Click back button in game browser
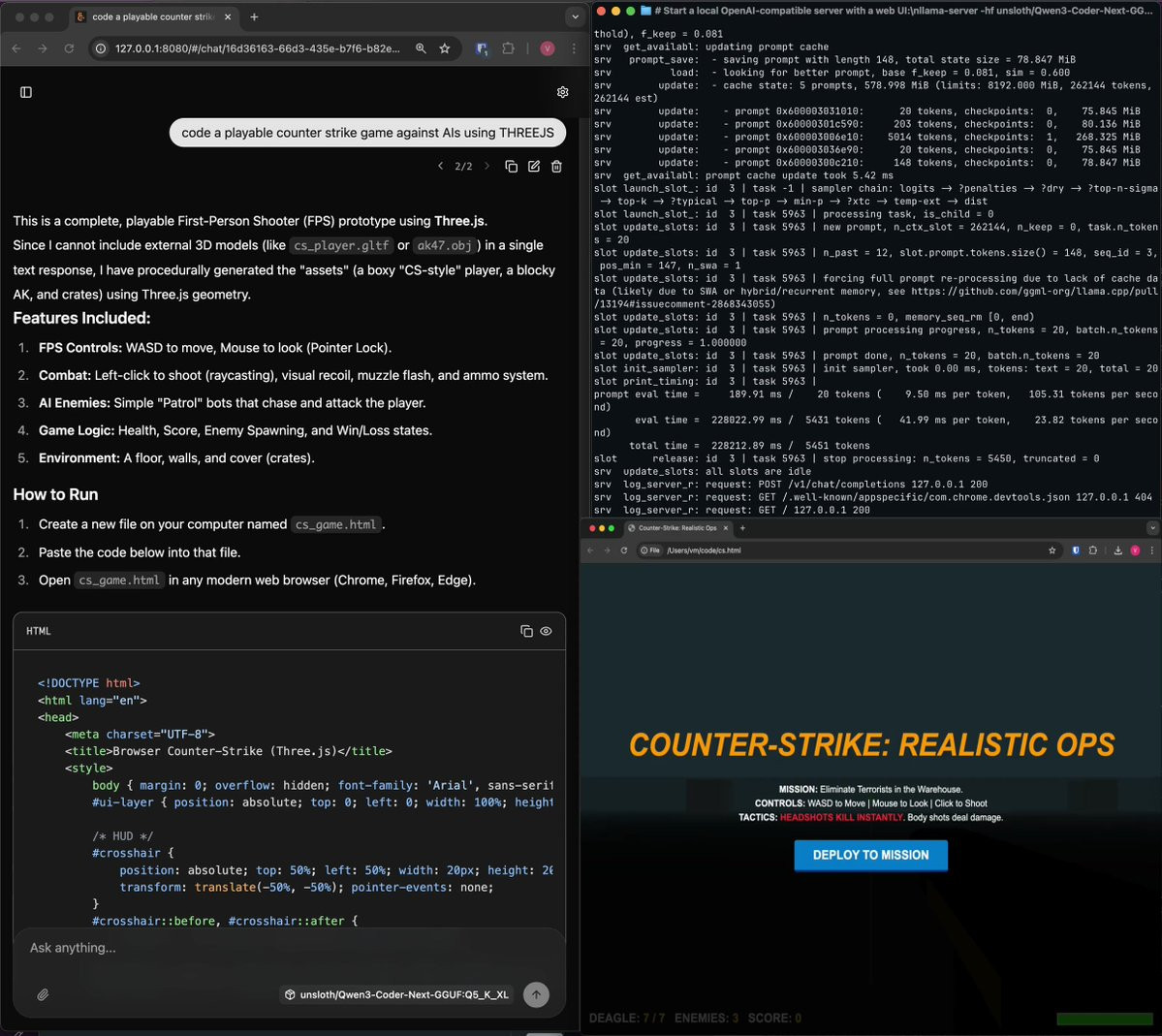This screenshot has height=1036, width=1162. (590, 550)
